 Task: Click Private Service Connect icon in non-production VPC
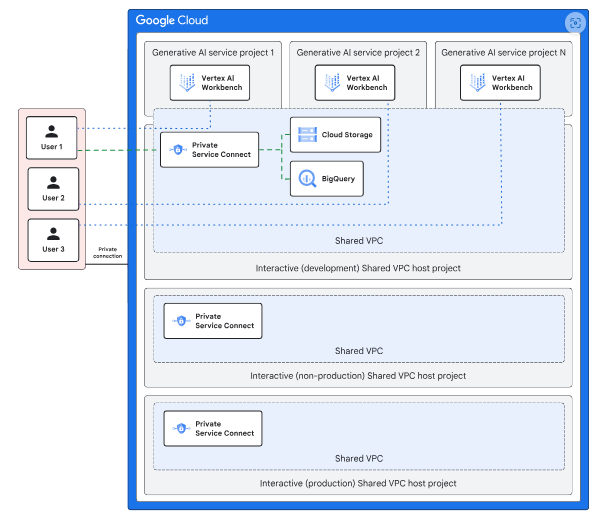tap(181, 321)
